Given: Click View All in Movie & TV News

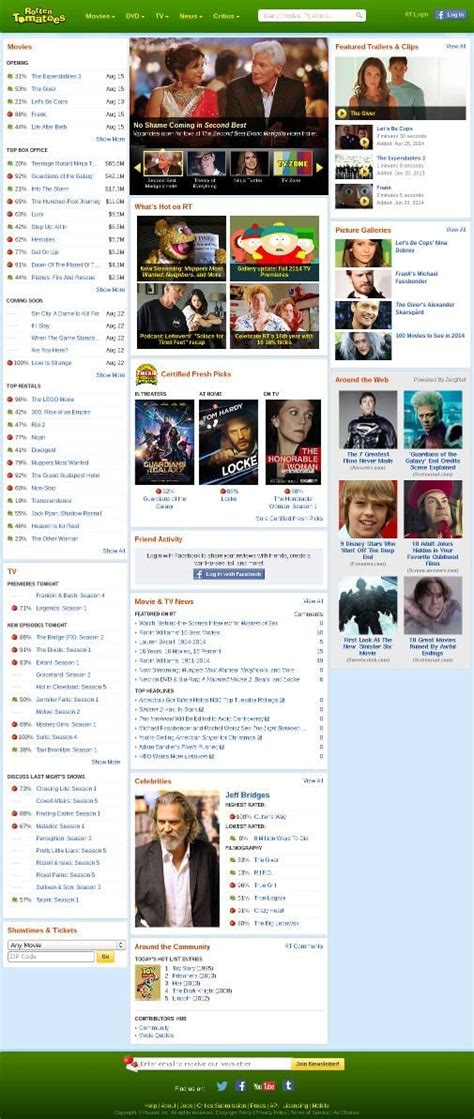Looking at the screenshot, I should click(313, 602).
